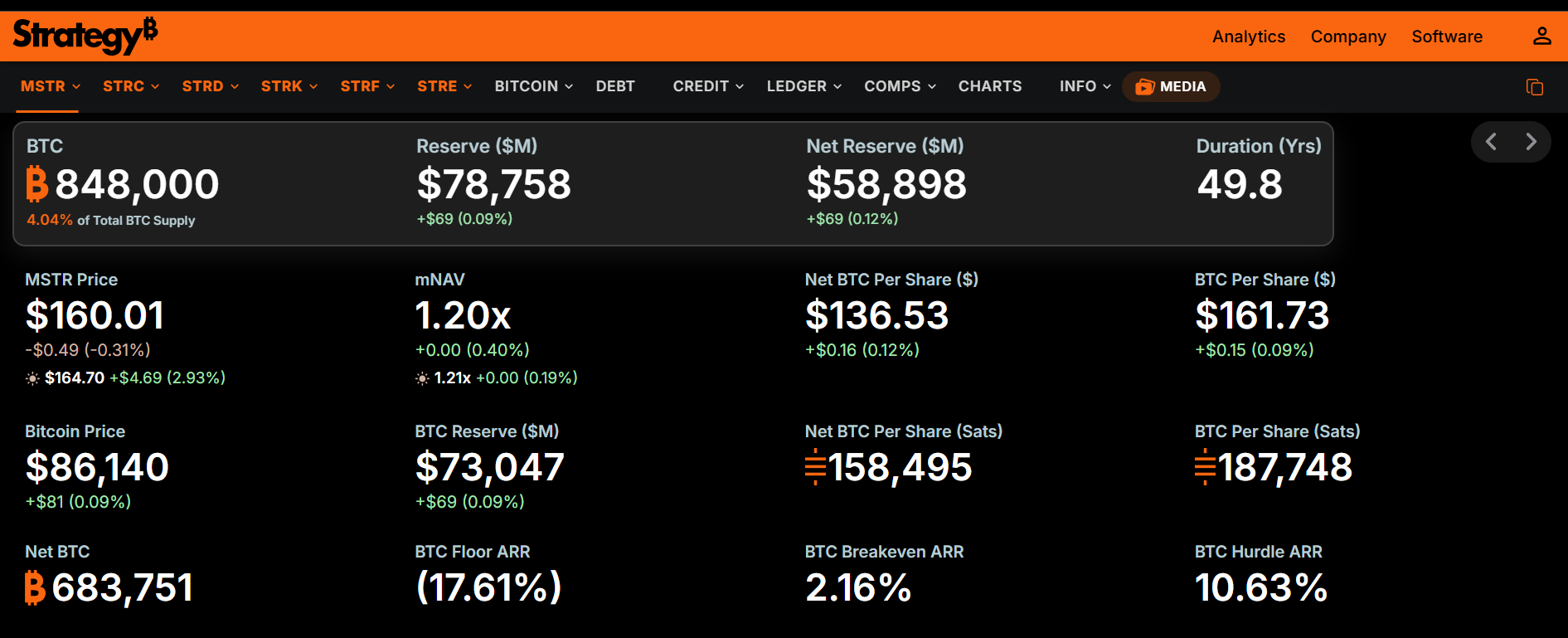Open the BITCOIN menu
Viewport: 1568px width, 638px height.
pyautogui.click(x=534, y=86)
